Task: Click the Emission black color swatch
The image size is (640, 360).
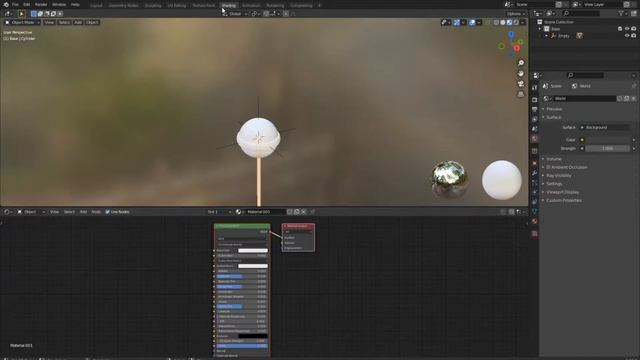Action: coord(253,336)
